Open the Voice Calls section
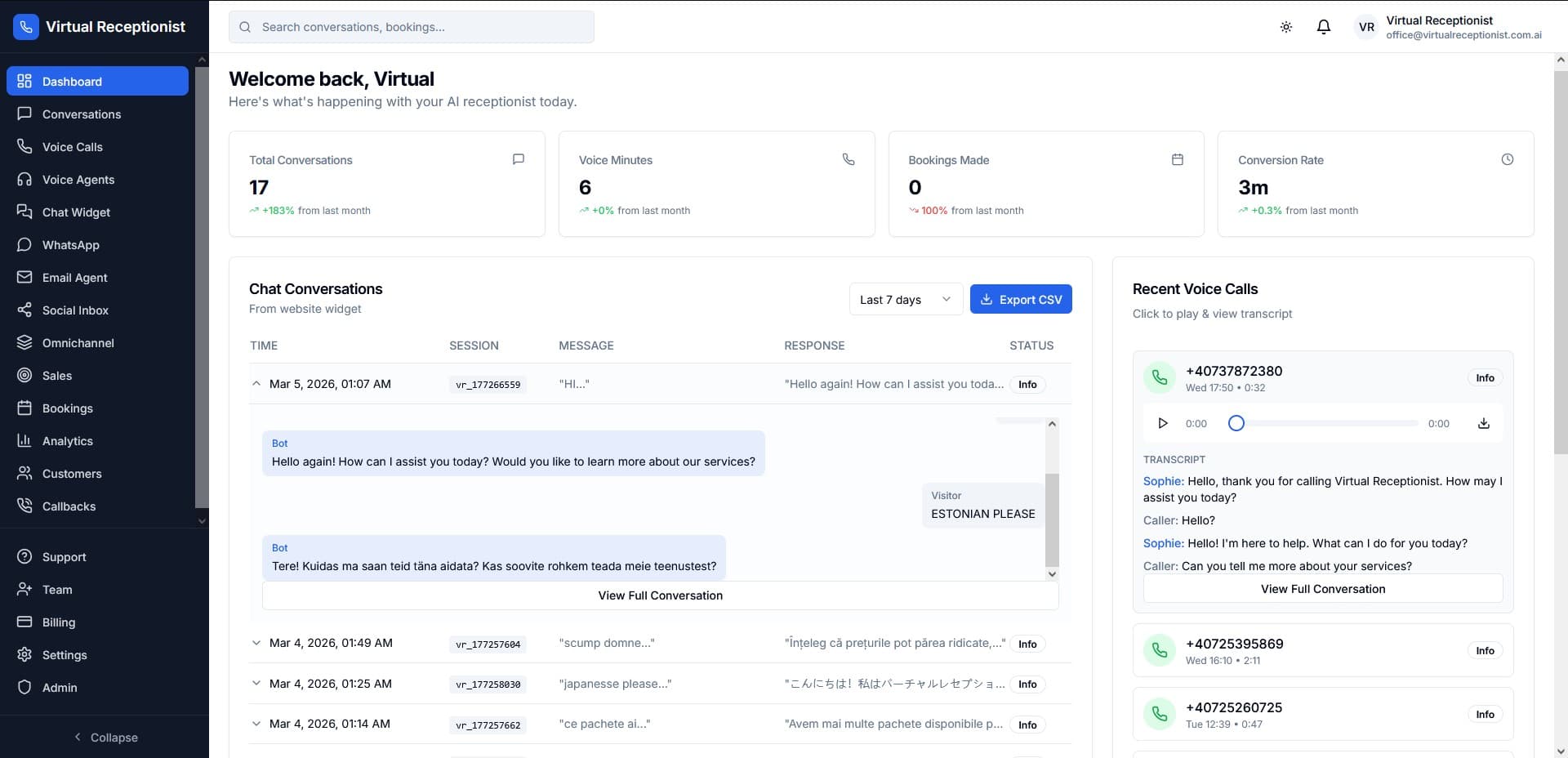The width and height of the screenshot is (1568, 758). (72, 147)
